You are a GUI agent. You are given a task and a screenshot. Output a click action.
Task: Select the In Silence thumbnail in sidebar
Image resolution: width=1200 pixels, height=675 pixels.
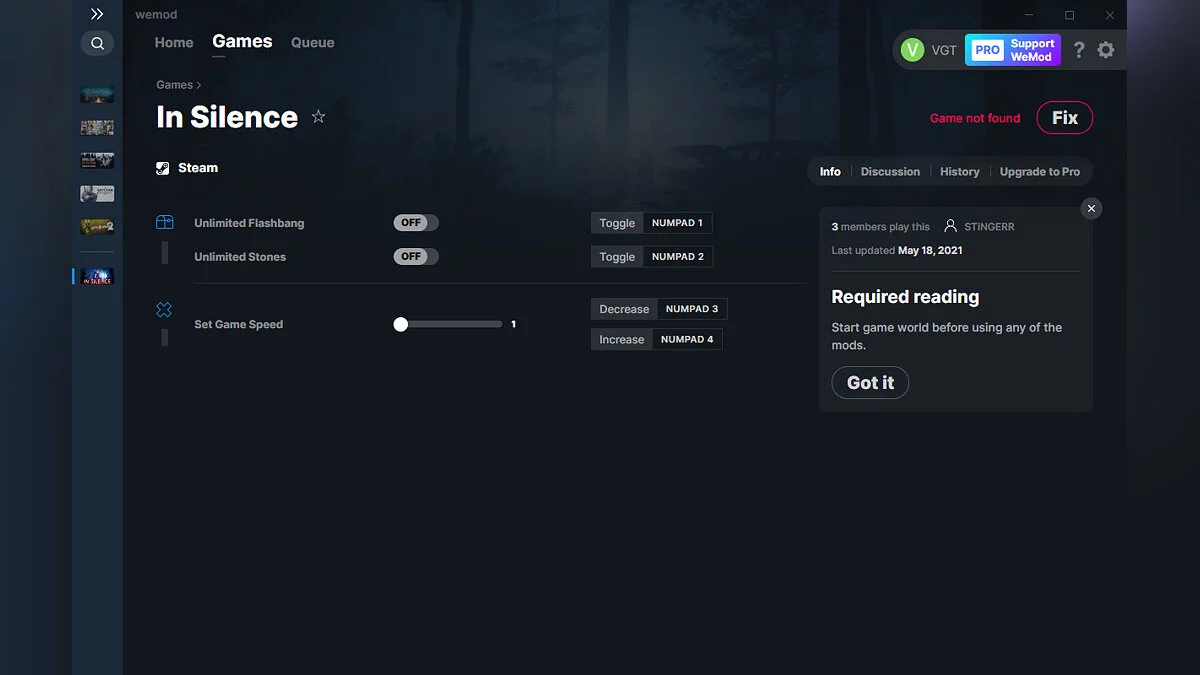point(97,276)
